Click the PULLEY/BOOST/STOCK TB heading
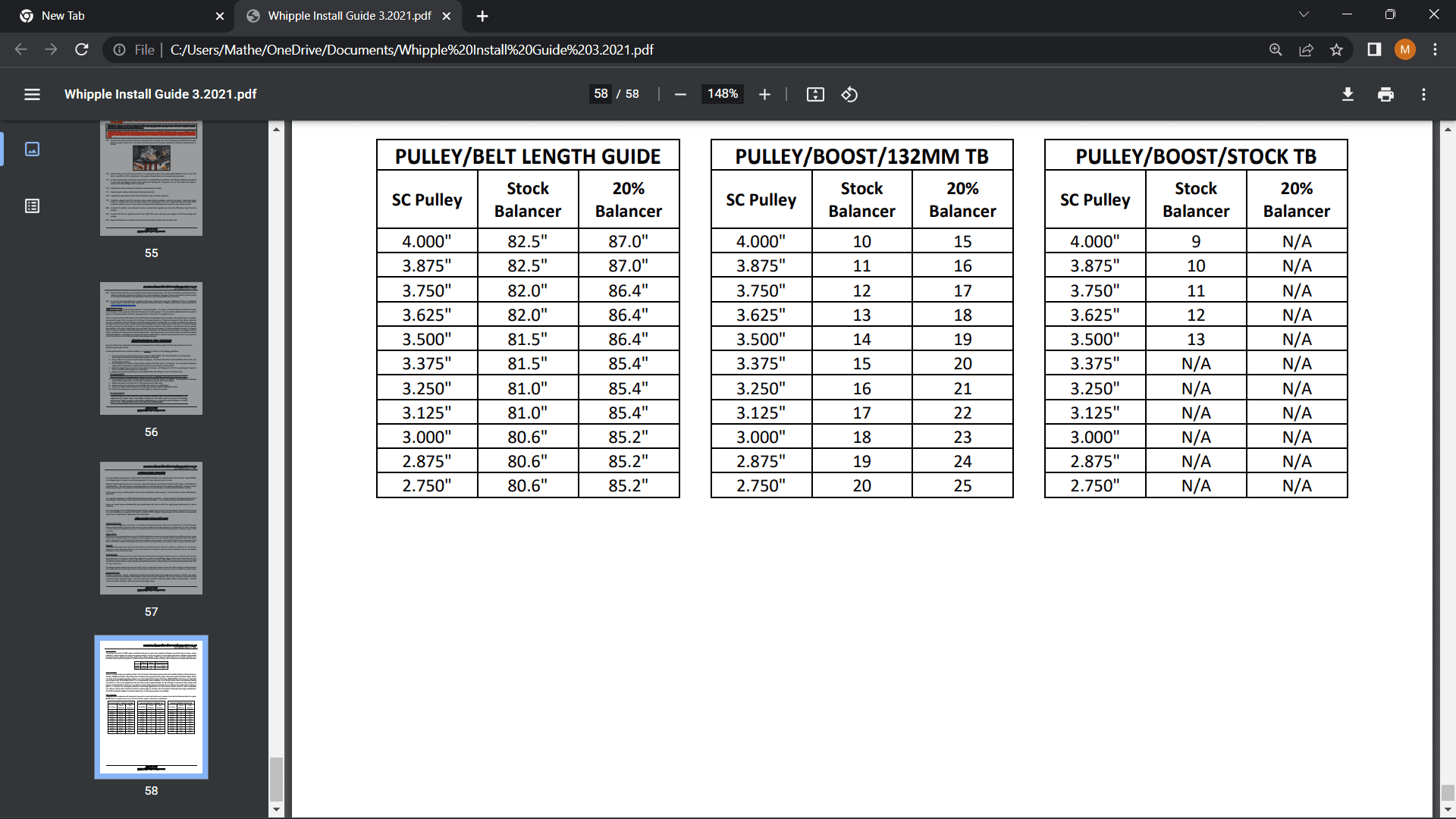 pos(1196,156)
